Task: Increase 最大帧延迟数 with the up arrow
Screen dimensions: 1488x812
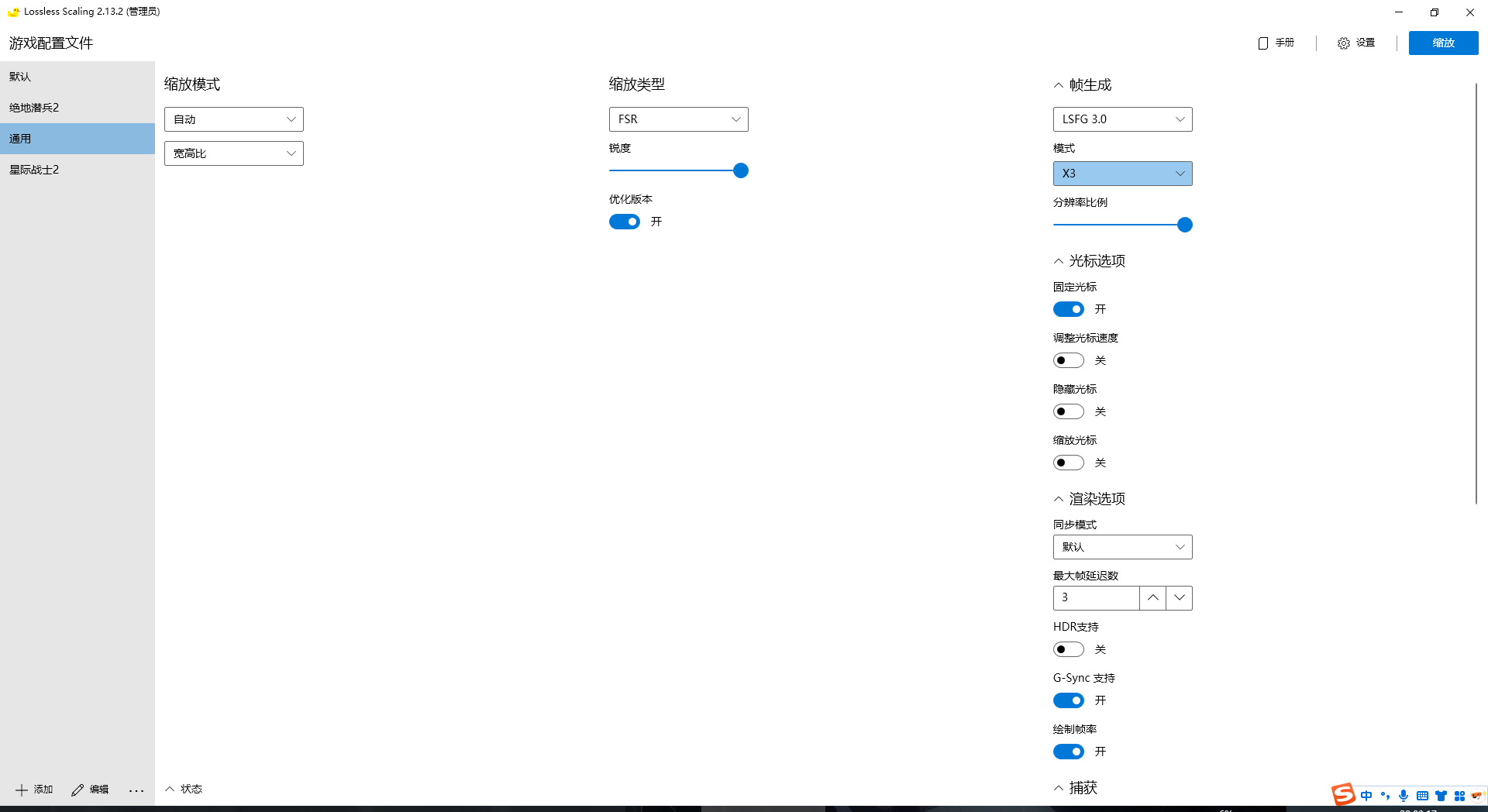Action: click(x=1152, y=598)
